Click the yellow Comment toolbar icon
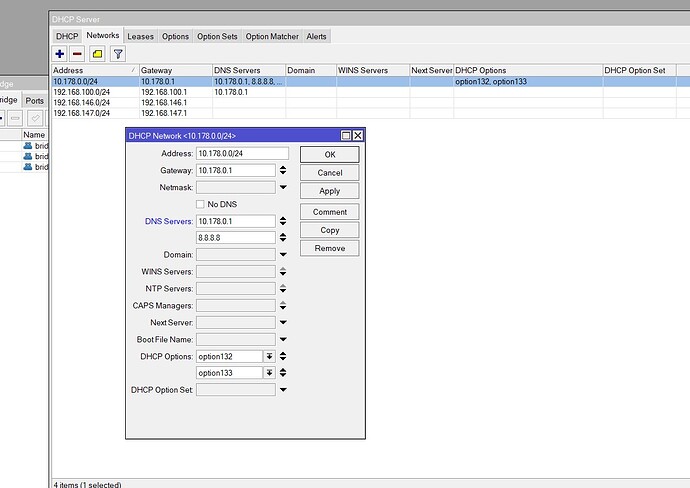690x488 pixels. pyautogui.click(x=98, y=54)
